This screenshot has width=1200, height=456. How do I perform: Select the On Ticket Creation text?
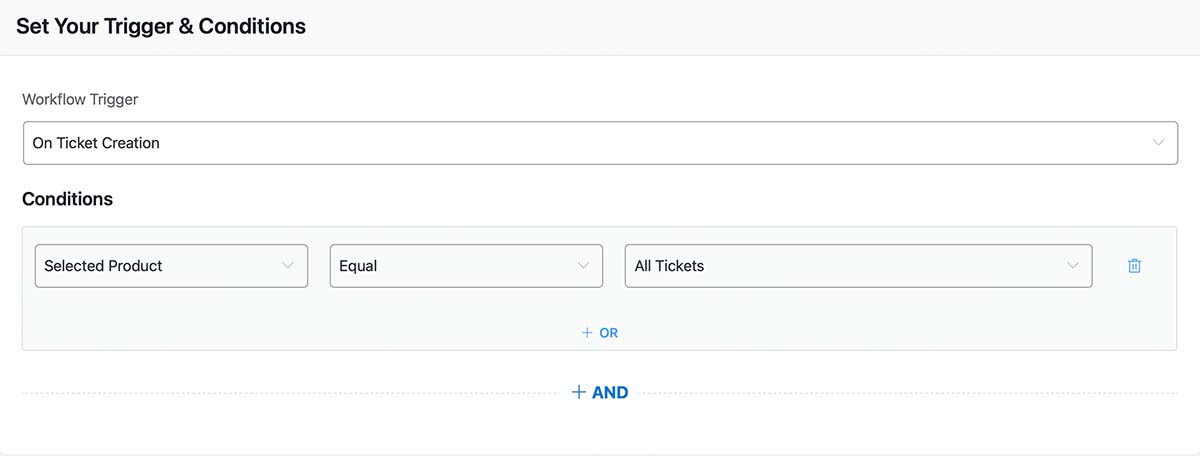[x=96, y=143]
